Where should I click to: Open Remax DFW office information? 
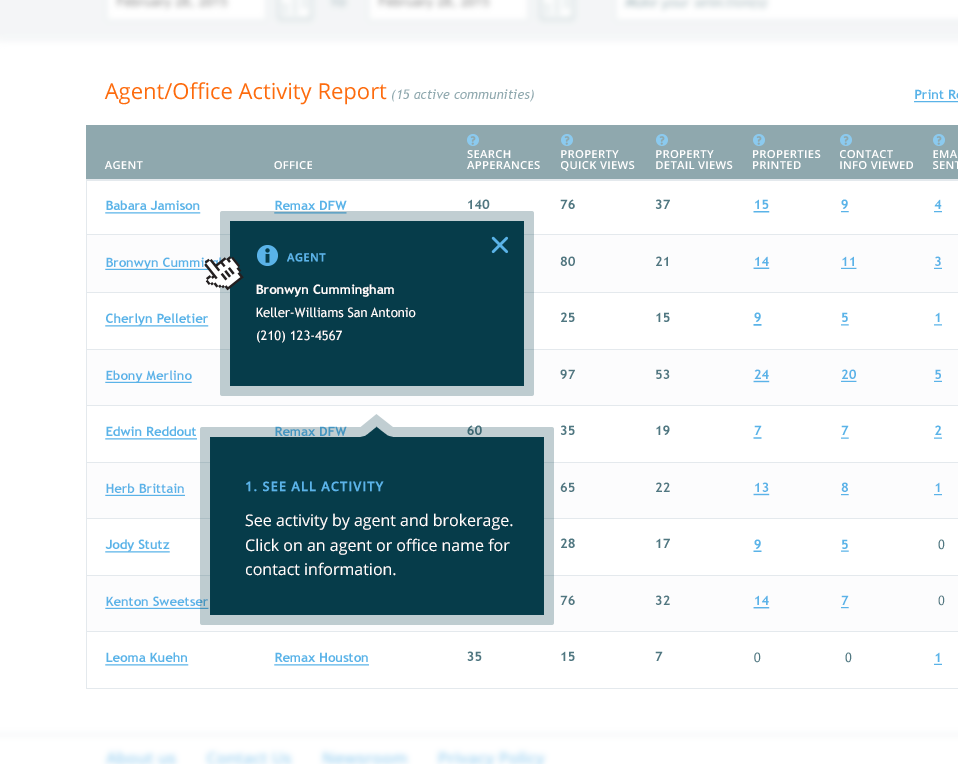[310, 205]
